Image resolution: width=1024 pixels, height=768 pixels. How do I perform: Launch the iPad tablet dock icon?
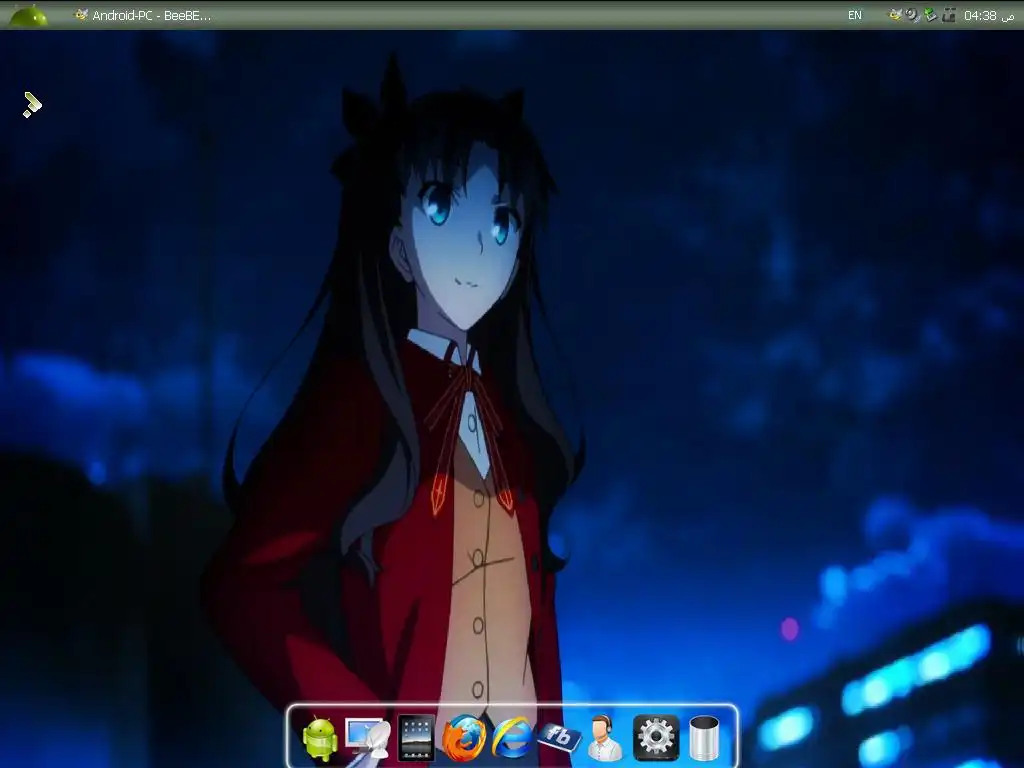pos(416,738)
